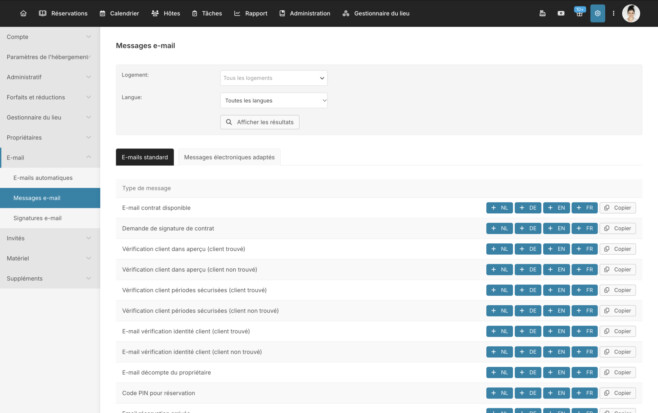
Task: Add NL for vérification identité client (client trouvé)
Action: 499,331
